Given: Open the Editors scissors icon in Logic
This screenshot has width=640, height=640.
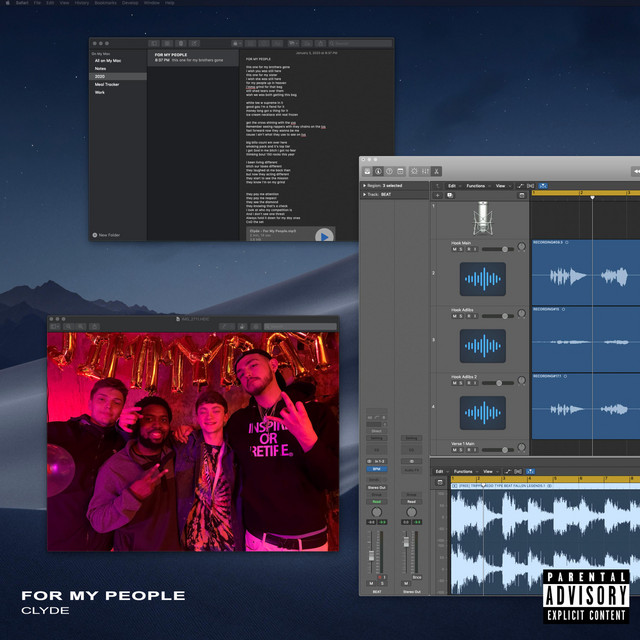Looking at the screenshot, I should (437, 171).
